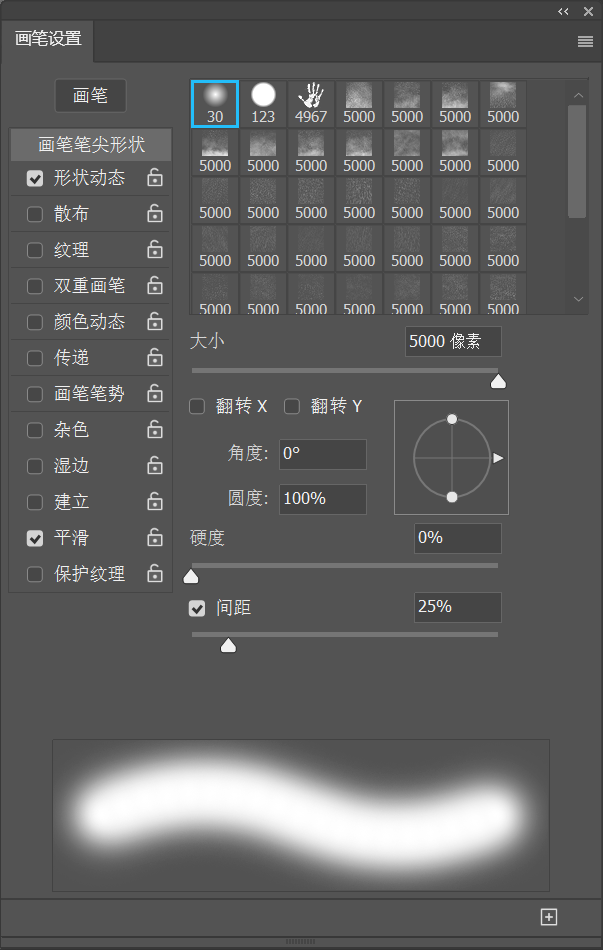Collapse the panel with double arrow icon
Viewport: 603px width, 950px height.
pyautogui.click(x=563, y=11)
